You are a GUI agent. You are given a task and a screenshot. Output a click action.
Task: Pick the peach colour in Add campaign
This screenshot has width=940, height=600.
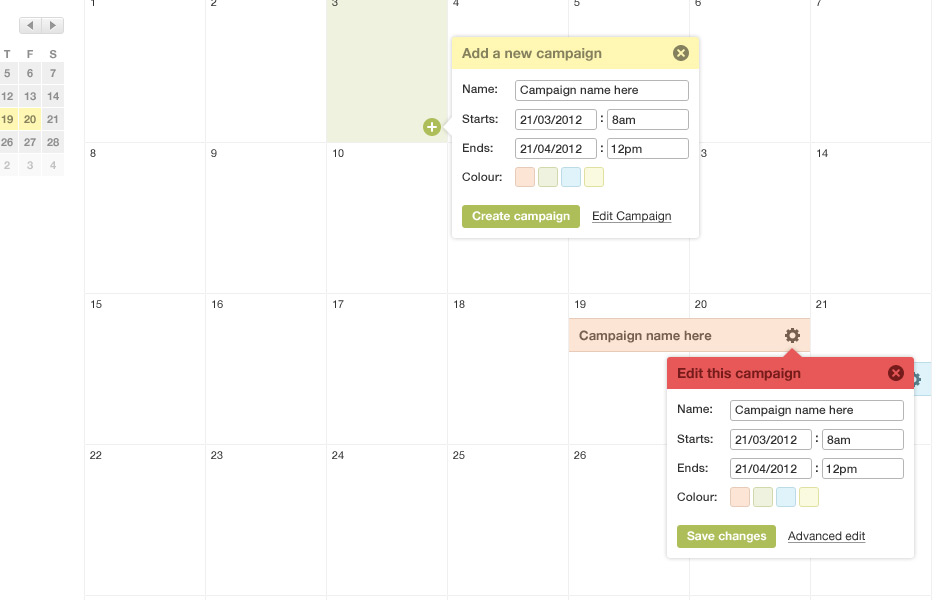525,177
